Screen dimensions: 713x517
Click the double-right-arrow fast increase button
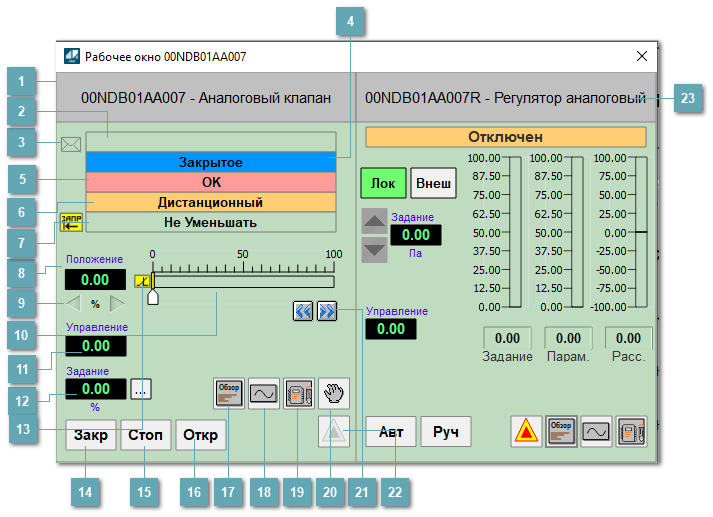click(x=327, y=311)
